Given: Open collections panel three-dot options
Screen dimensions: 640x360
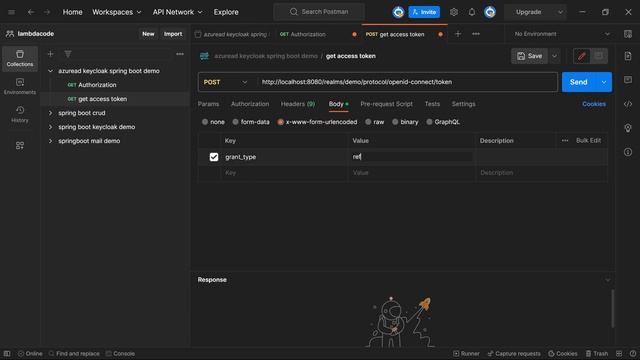Looking at the screenshot, I should click(180, 54).
